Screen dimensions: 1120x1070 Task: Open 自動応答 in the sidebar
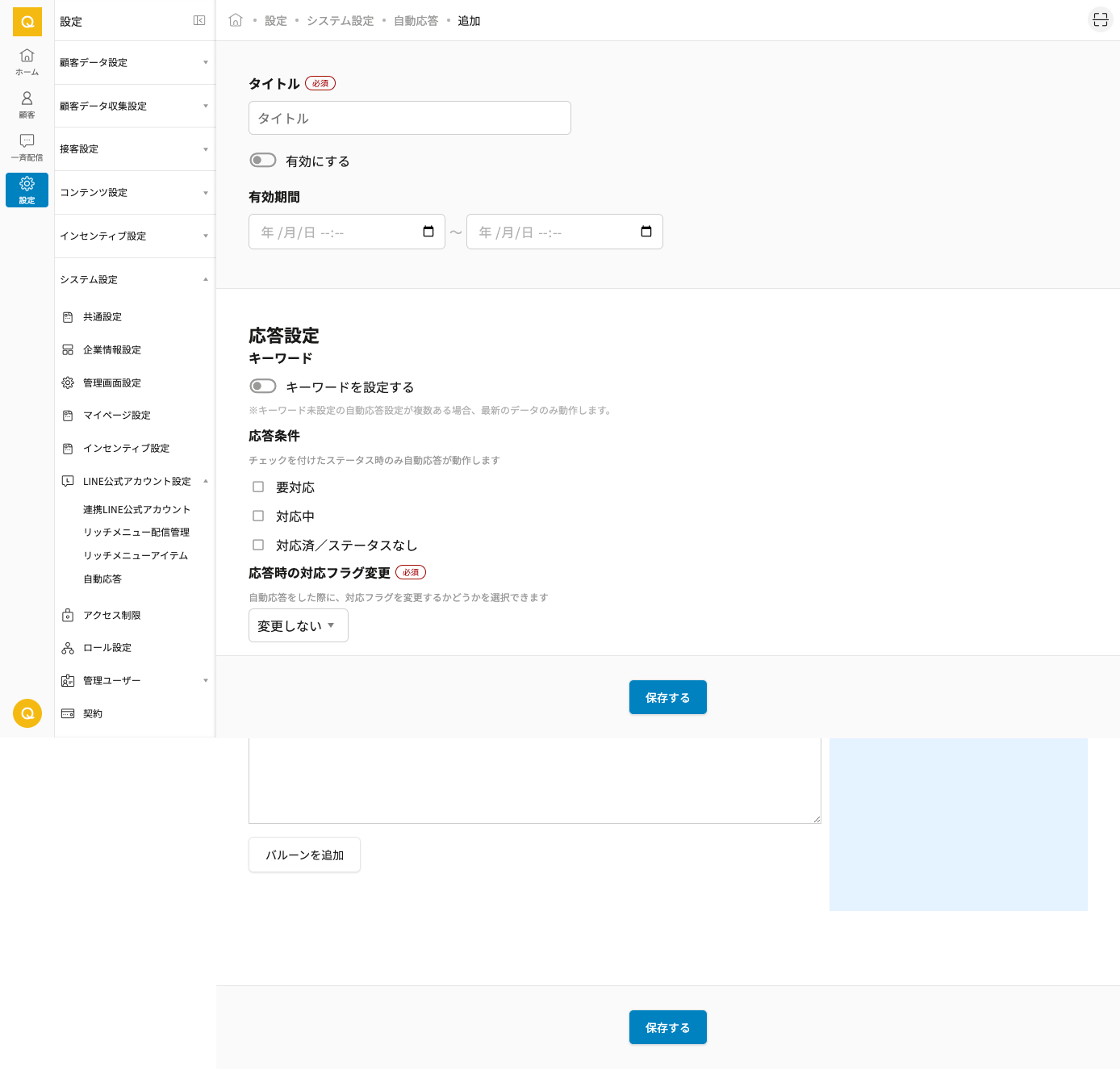pos(102,579)
